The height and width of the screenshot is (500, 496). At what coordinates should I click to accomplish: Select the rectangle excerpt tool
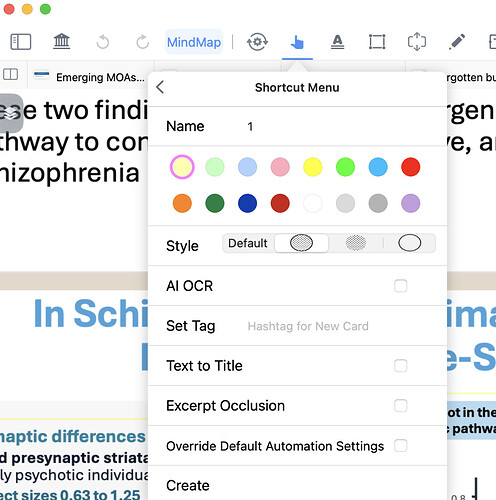(x=377, y=42)
